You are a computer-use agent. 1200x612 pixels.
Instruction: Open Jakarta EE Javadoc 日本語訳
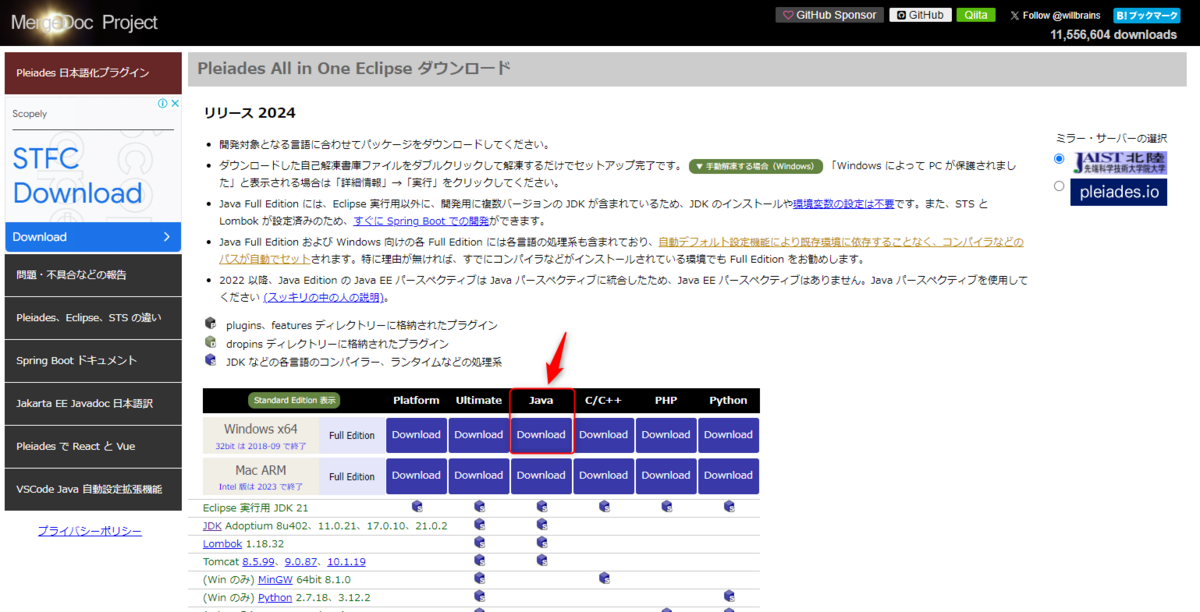[93, 403]
